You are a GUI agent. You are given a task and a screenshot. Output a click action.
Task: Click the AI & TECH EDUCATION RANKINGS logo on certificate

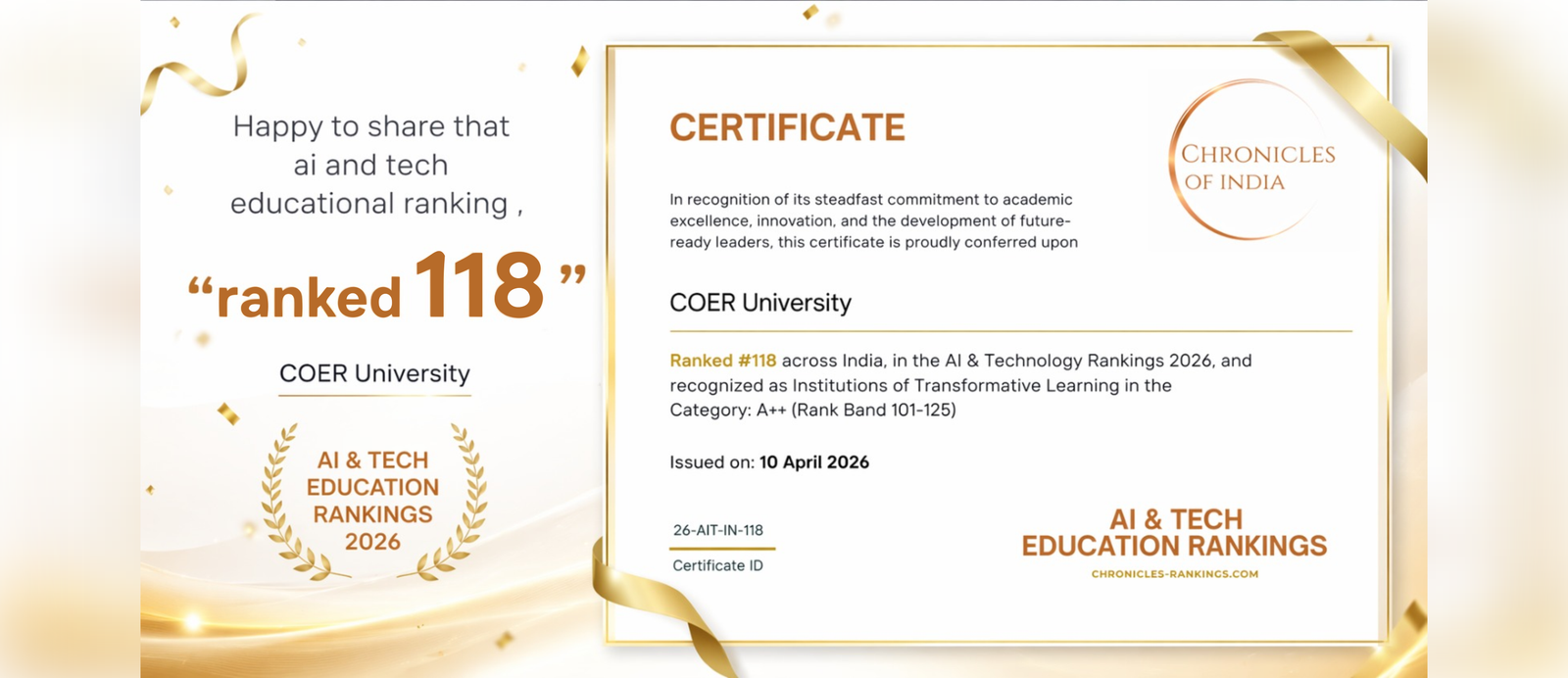tap(1174, 533)
